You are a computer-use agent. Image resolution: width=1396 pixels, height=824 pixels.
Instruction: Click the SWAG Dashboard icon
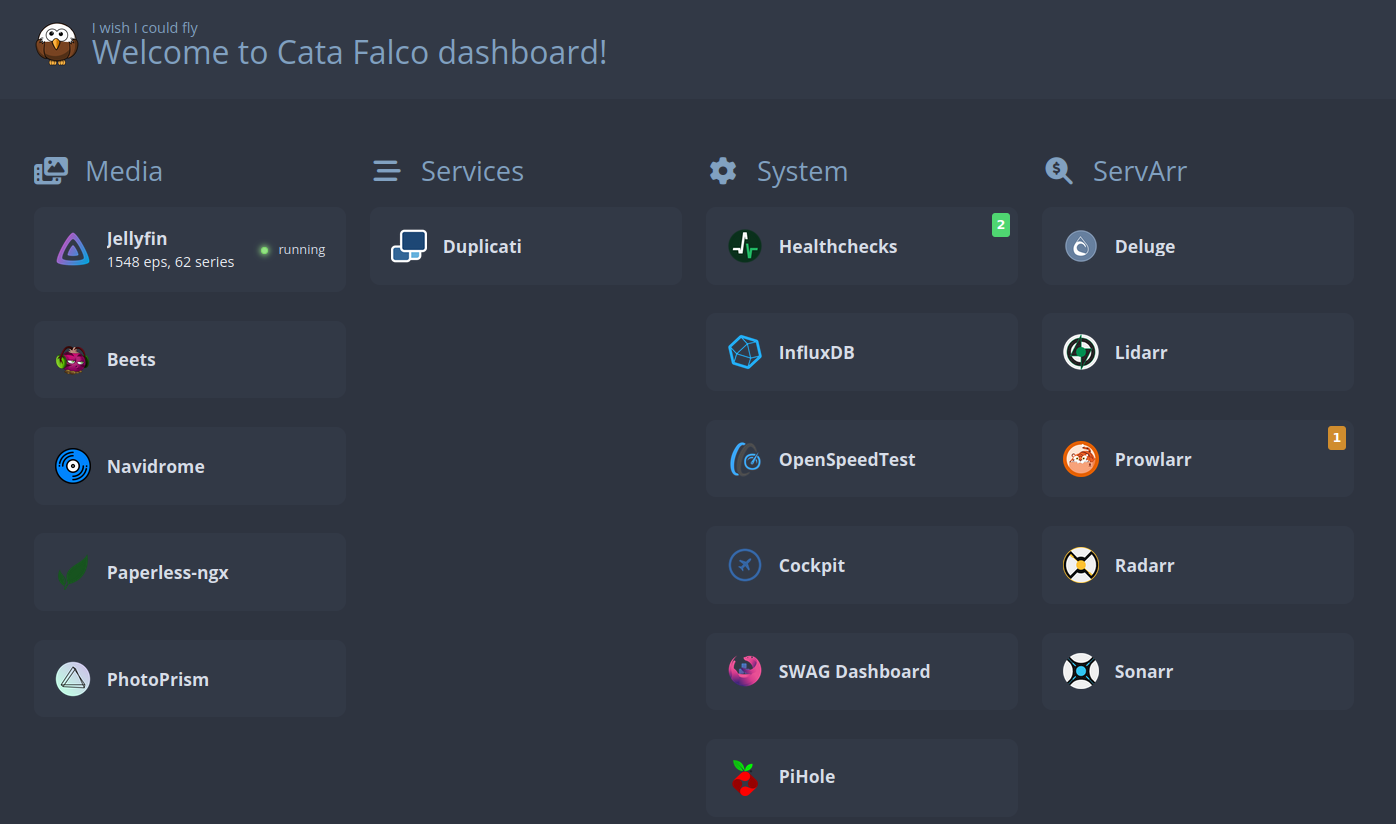(x=745, y=671)
